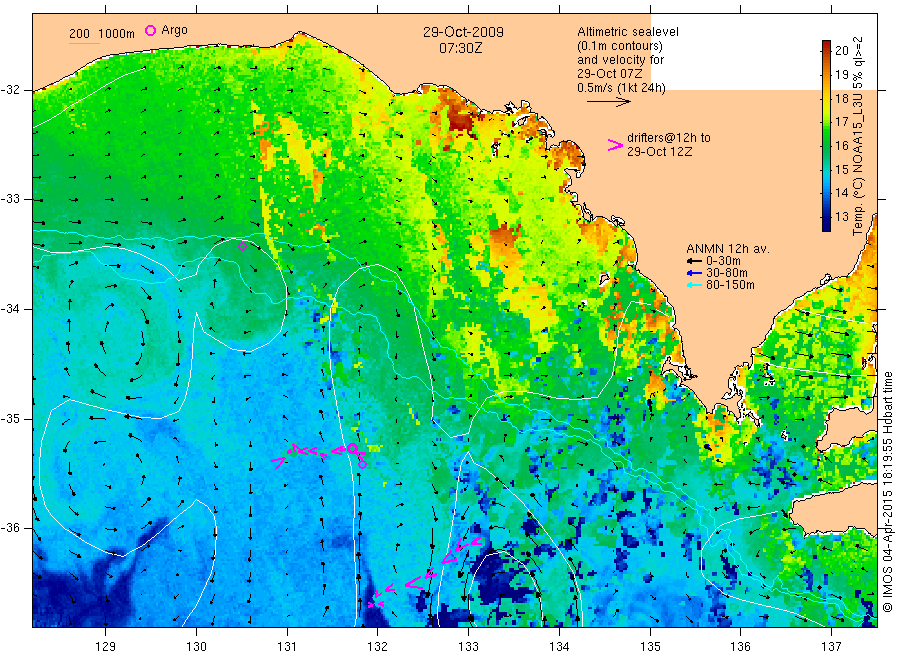Click the '(0.1m contours)' text
900x660 pixels.
pos(620,46)
